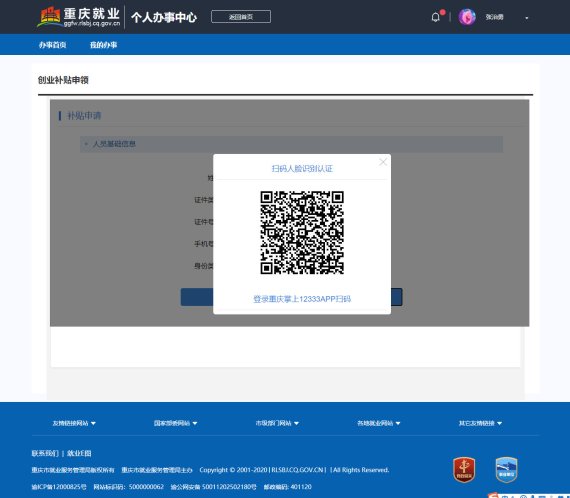The height and width of the screenshot is (498, 570).
Task: Open the 办事首页 tab
Action: [x=52, y=45]
